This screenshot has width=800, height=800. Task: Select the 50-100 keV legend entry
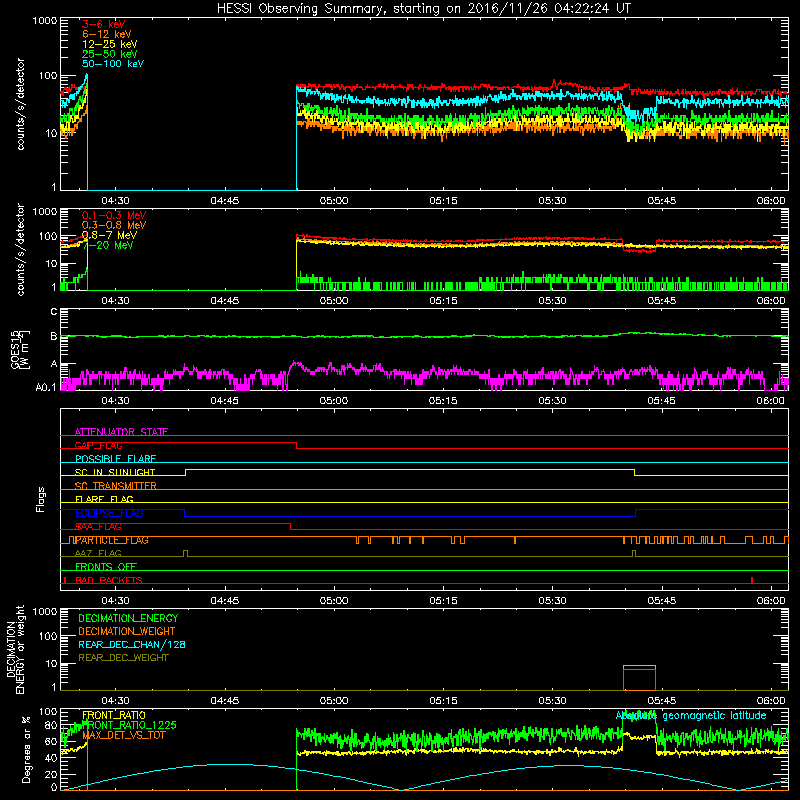pos(112,64)
